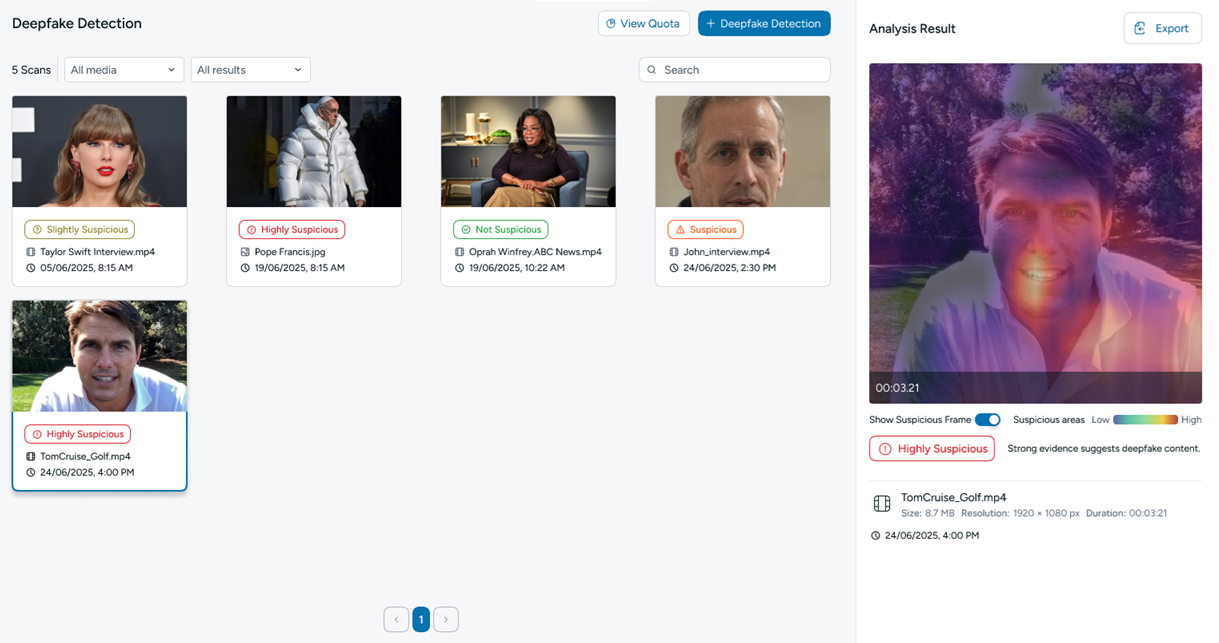Screen dimensions: 1219x643
Task: Click the image file icon next to Pope Francis.jpg
Action: coord(245,252)
